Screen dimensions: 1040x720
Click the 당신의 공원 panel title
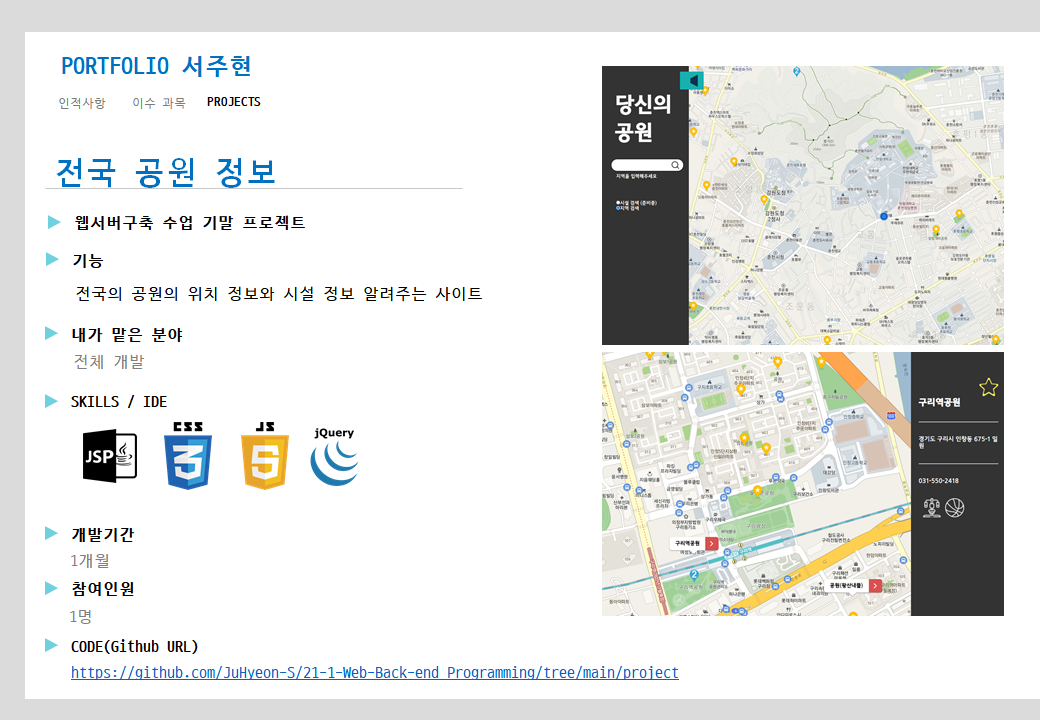(643, 118)
